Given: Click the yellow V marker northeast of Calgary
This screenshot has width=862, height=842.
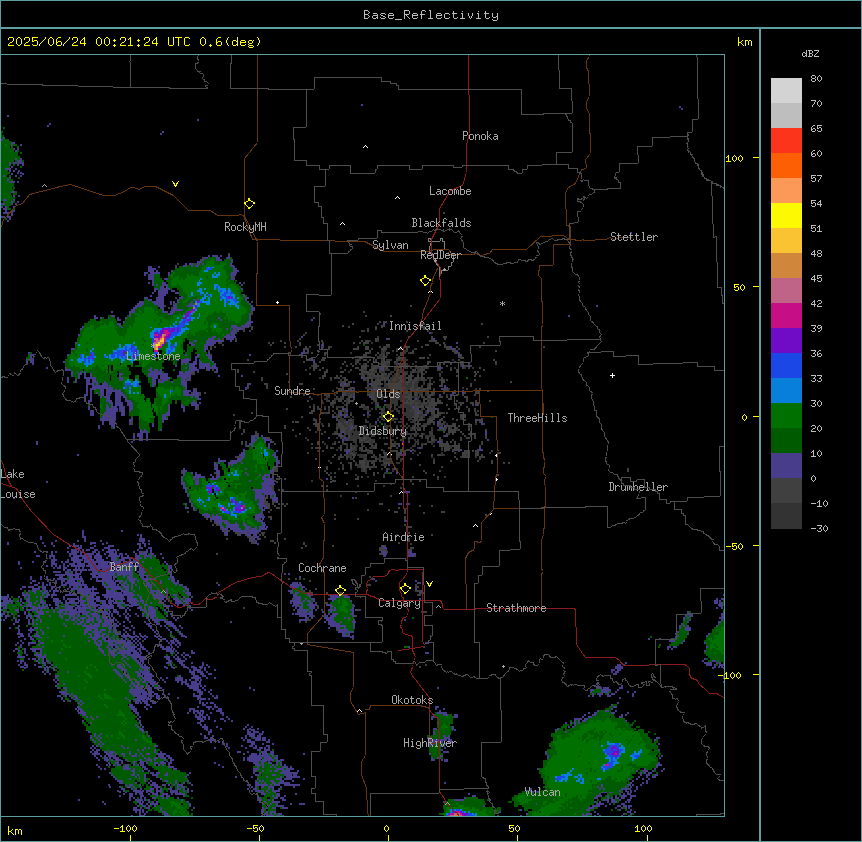Looking at the screenshot, I should [x=429, y=584].
